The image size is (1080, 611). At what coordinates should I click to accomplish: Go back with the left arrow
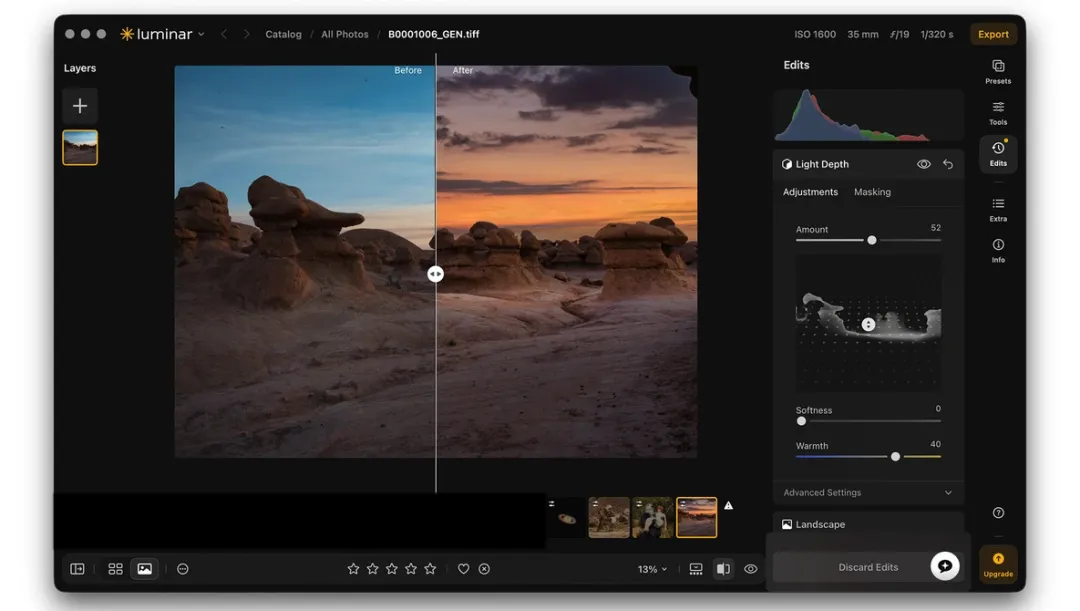pyautogui.click(x=224, y=34)
